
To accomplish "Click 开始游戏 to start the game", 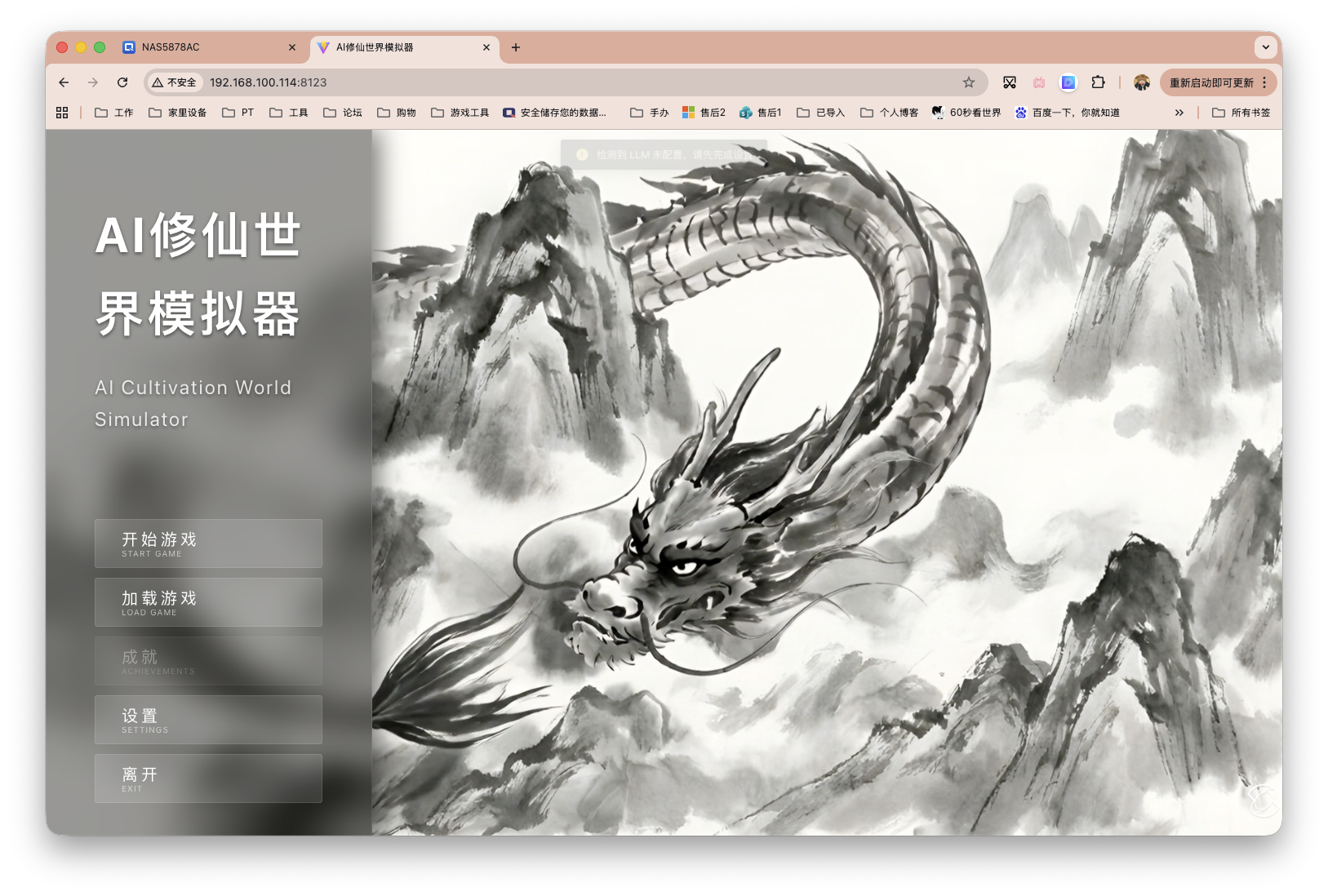I will pyautogui.click(x=208, y=543).
